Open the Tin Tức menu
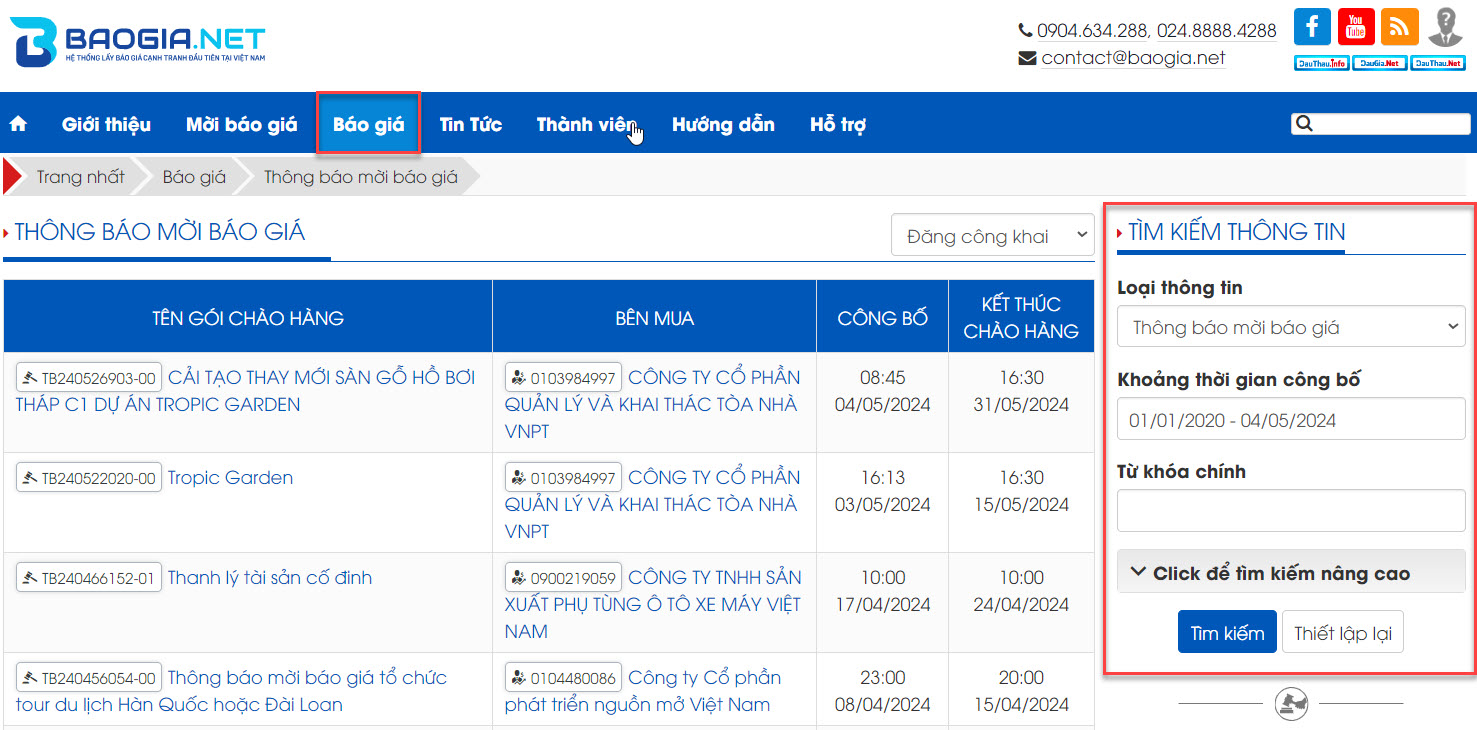 tap(470, 124)
